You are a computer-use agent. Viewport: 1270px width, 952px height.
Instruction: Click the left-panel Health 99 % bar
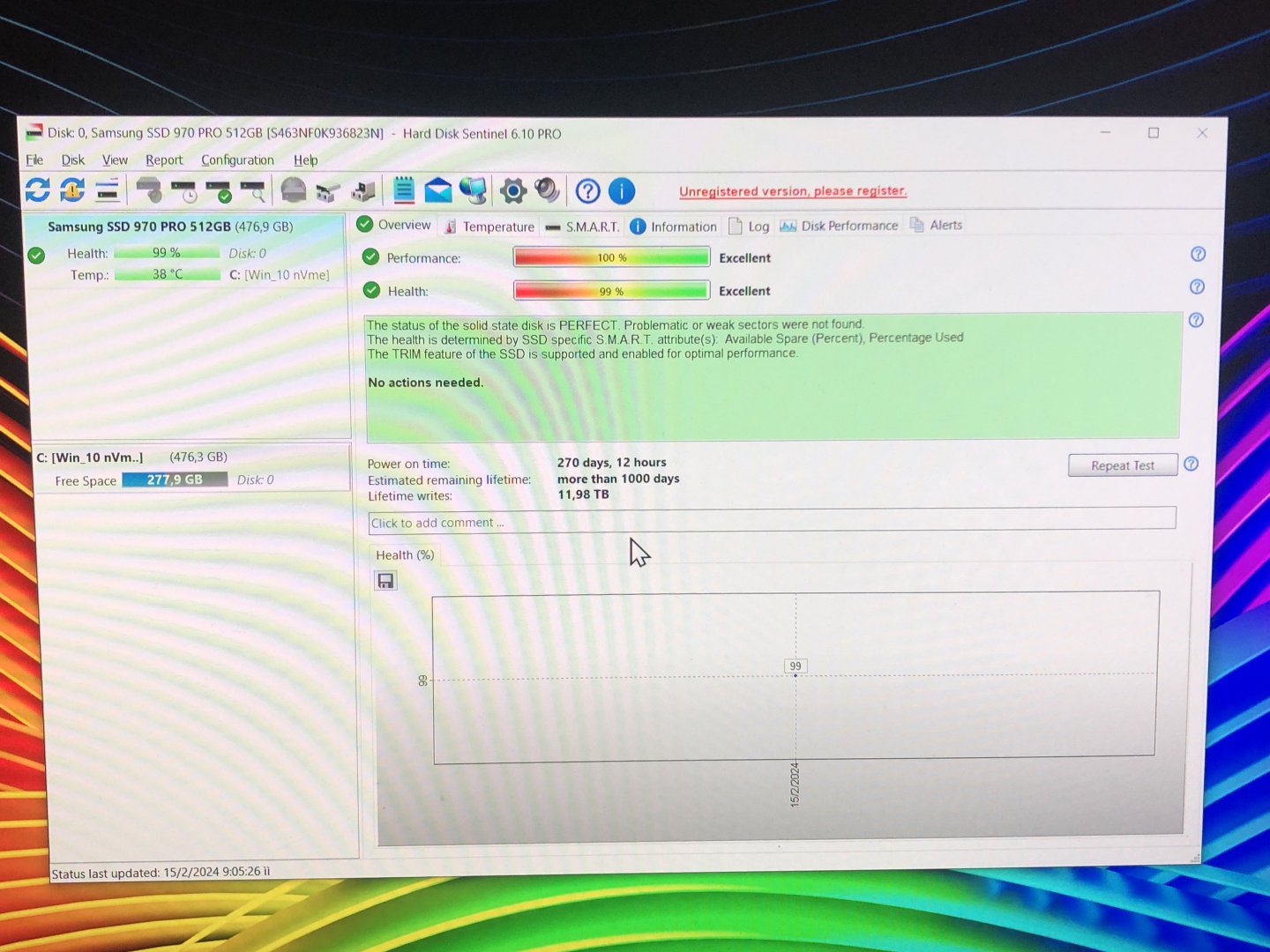167,253
